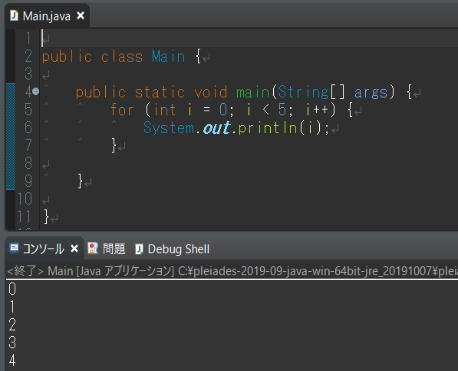The height and width of the screenshot is (371, 458).
Task: Click the String type in main signature
Action: 303,92
